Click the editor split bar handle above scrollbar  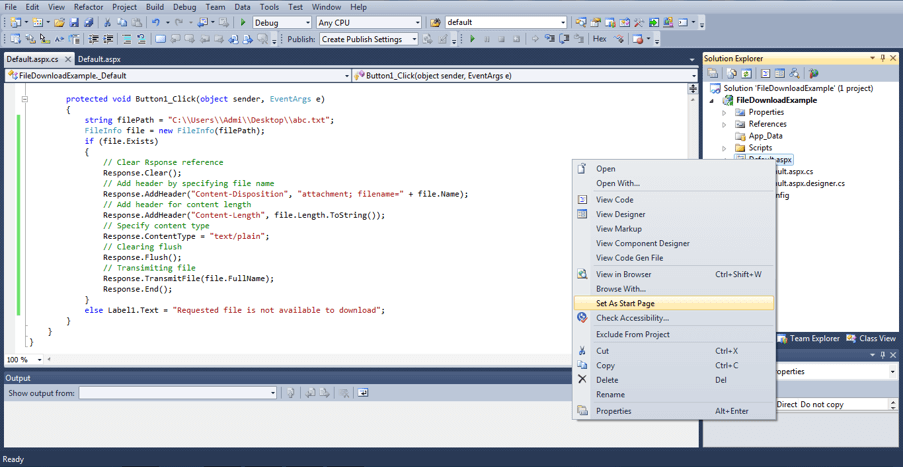tap(693, 89)
